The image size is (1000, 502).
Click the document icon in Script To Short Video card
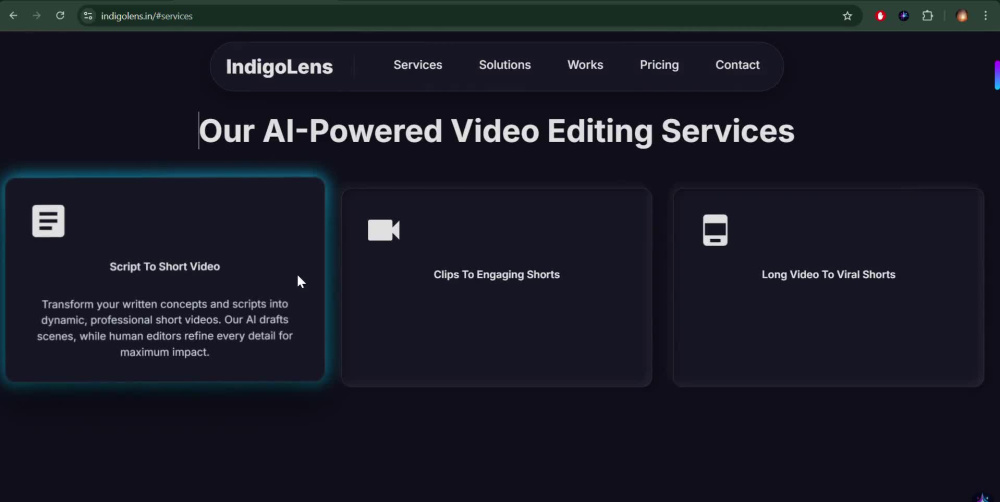(x=48, y=221)
